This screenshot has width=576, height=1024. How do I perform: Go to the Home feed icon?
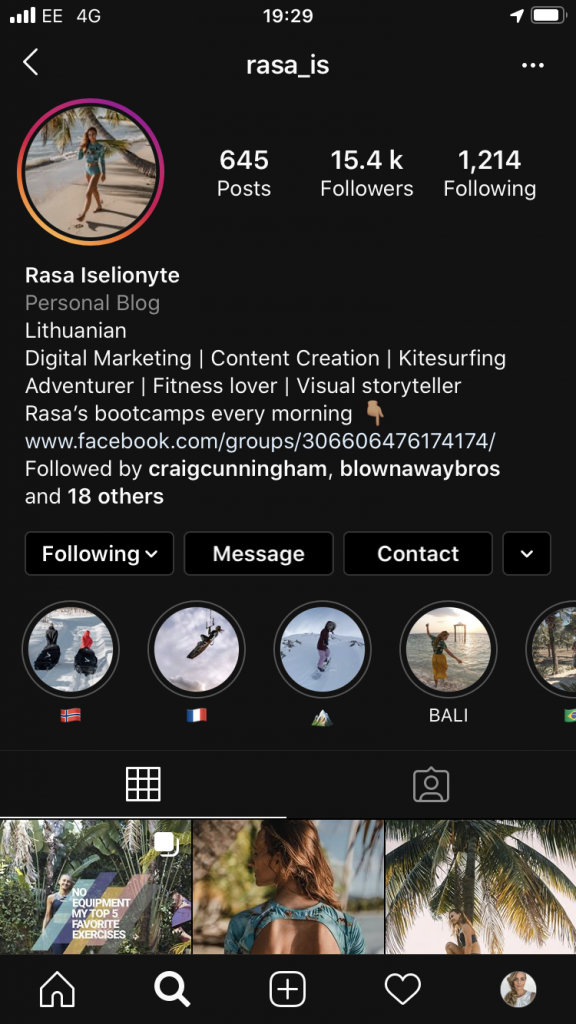(x=57, y=989)
